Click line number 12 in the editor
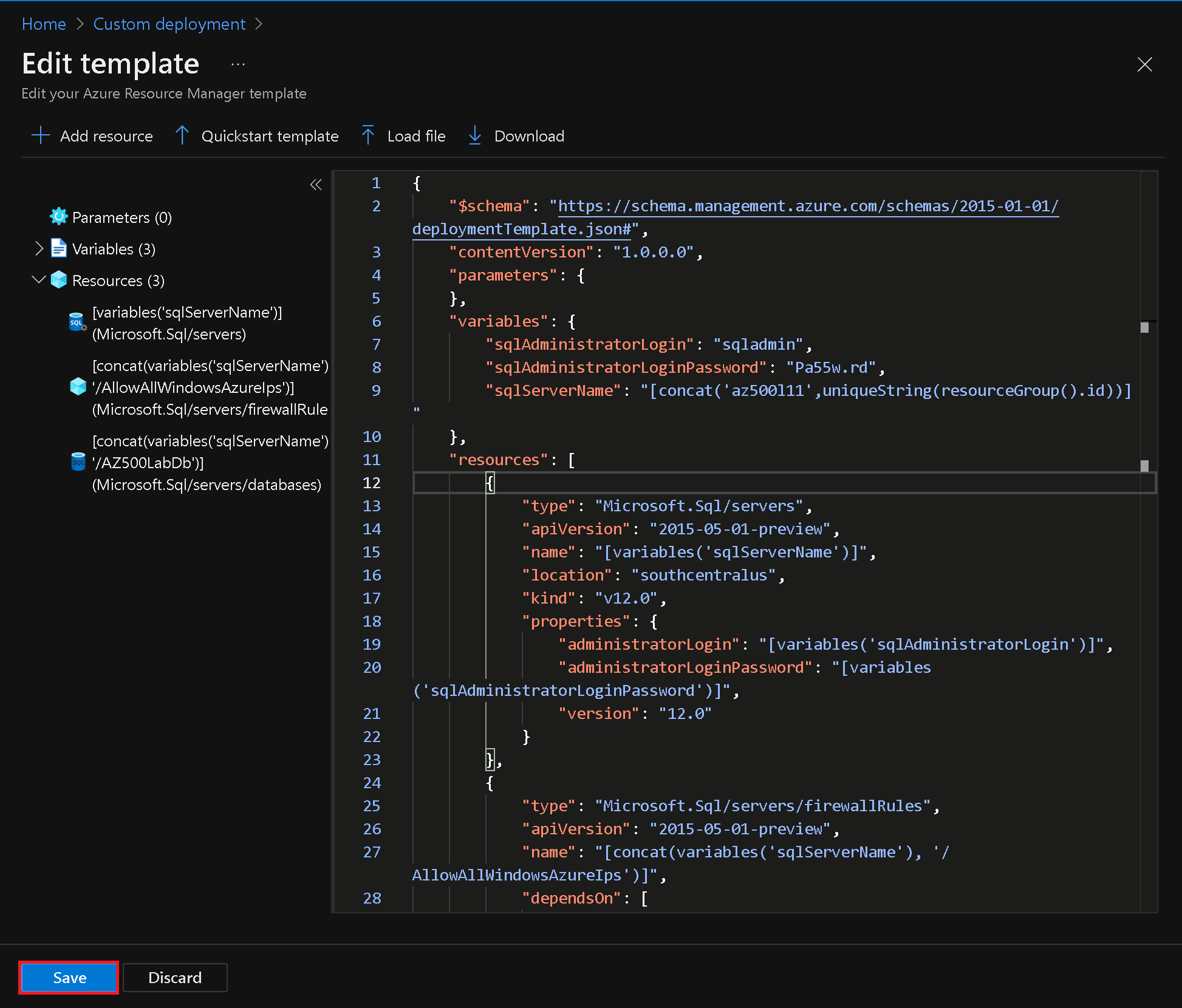This screenshot has height=1008, width=1182. pyautogui.click(x=372, y=483)
